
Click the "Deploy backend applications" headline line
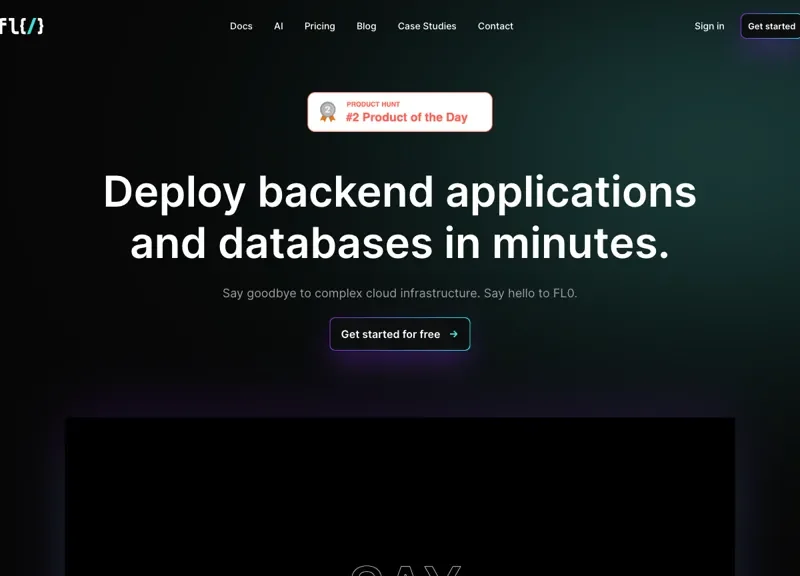[x=400, y=192]
